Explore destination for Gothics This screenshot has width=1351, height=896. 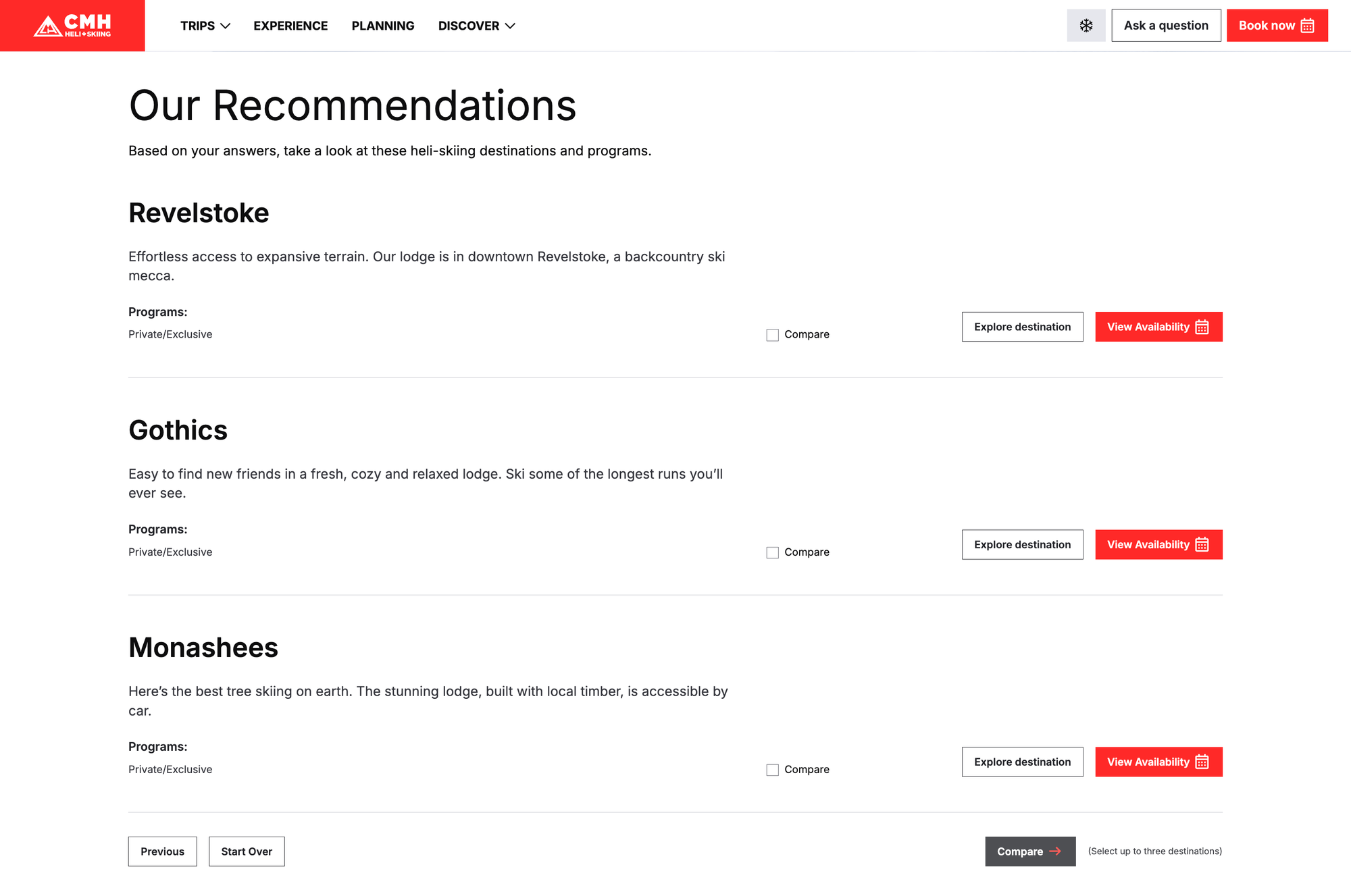click(1022, 544)
